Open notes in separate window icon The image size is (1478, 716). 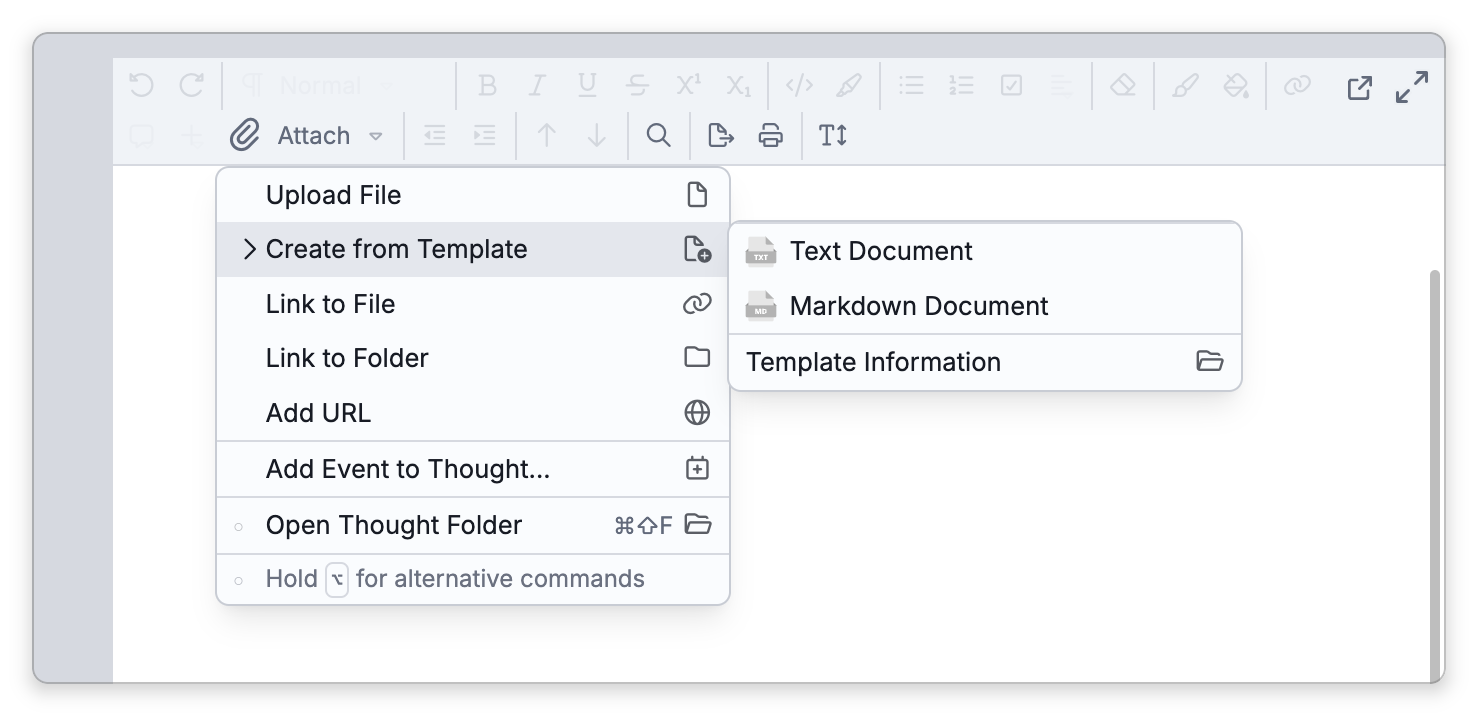tap(1360, 87)
